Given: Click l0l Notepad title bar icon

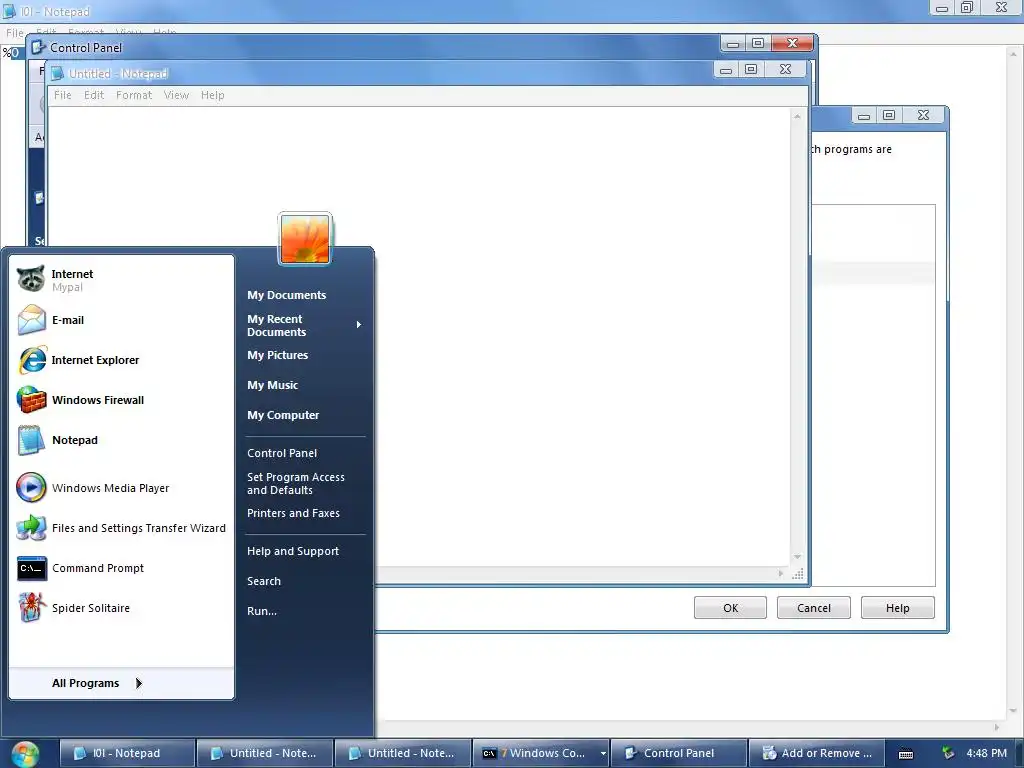Looking at the screenshot, I should point(9,11).
